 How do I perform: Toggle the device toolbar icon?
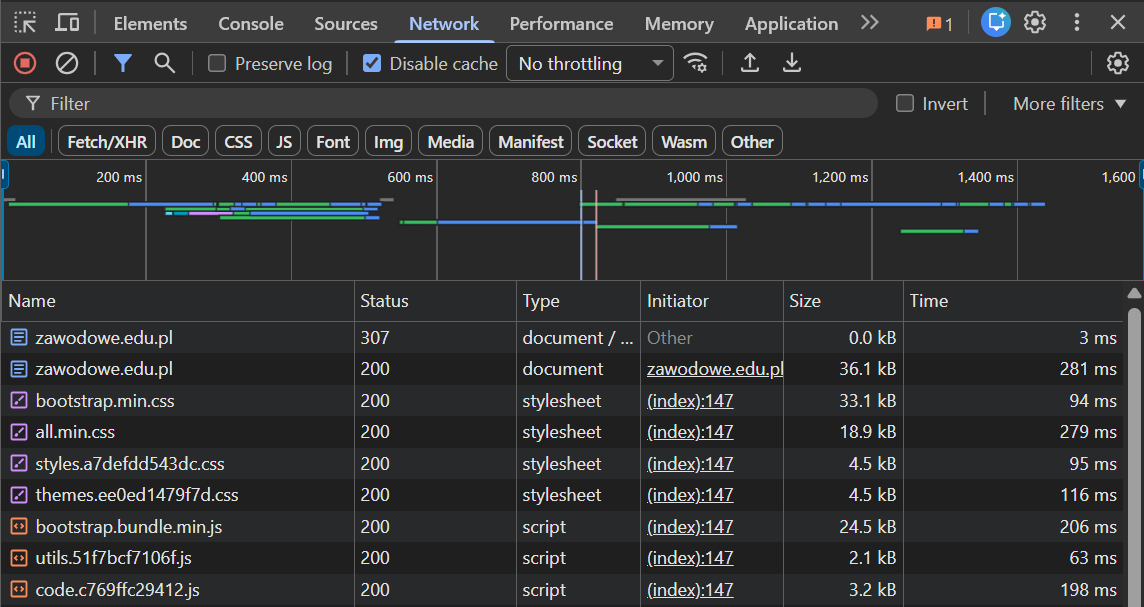coord(67,23)
